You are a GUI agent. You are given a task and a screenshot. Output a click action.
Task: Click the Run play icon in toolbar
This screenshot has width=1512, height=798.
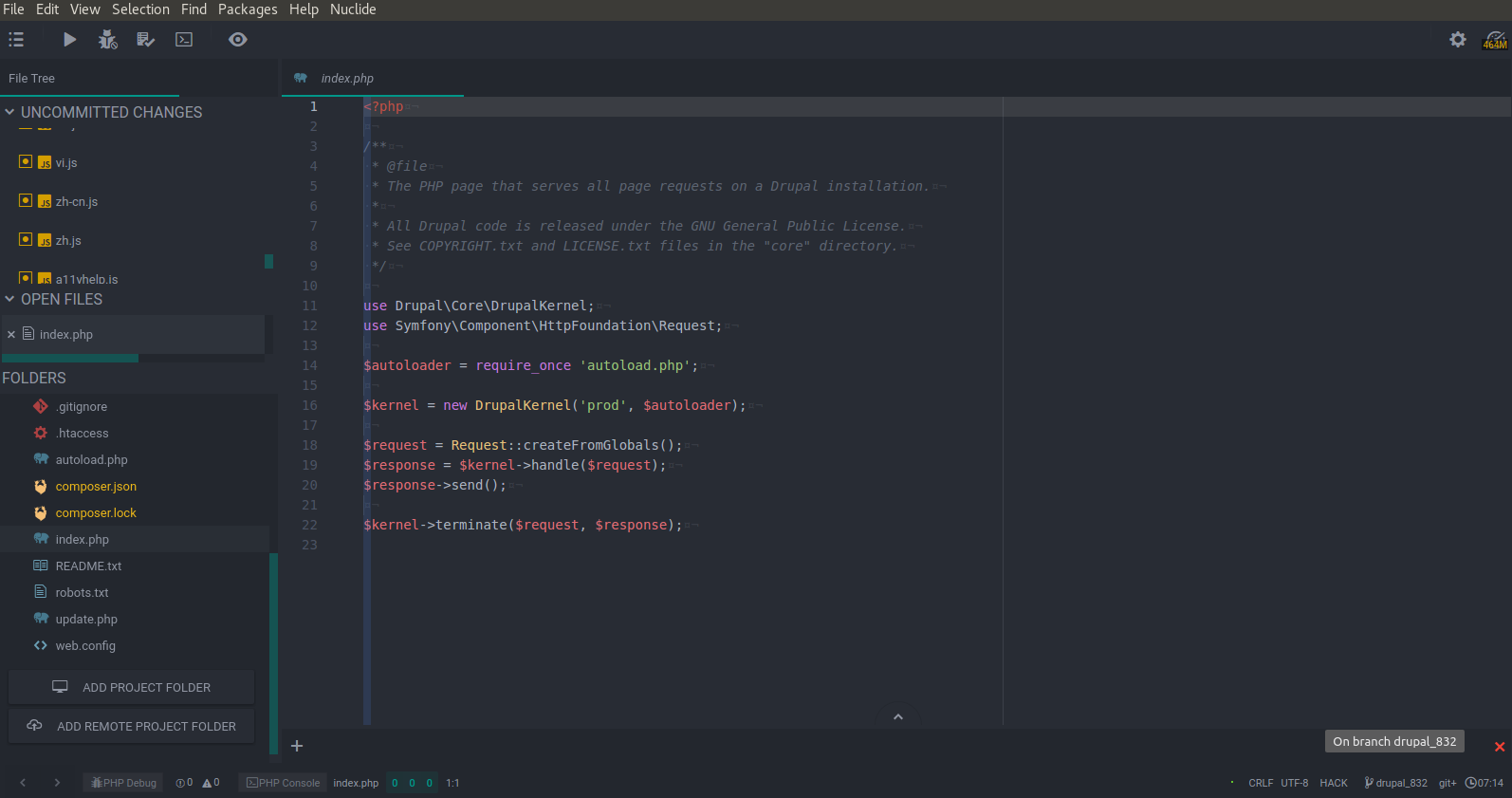coord(69,40)
